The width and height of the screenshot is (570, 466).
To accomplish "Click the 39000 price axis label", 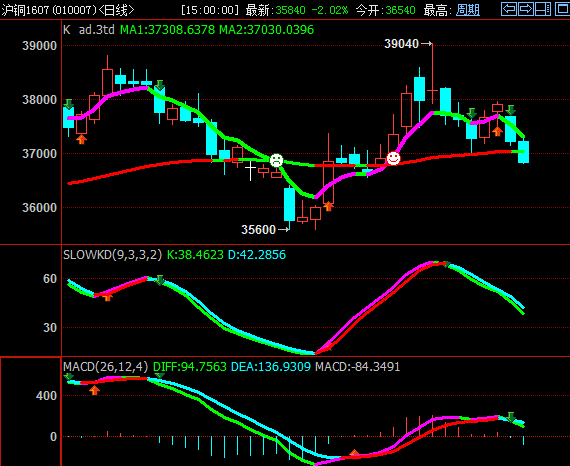I will [40, 46].
